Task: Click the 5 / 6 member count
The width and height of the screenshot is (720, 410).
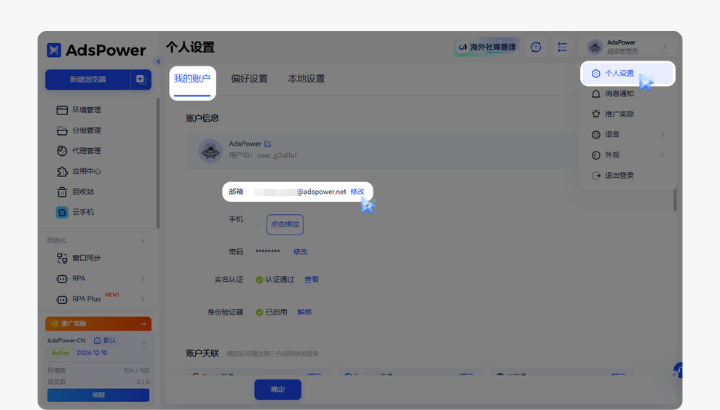Action: click(x=143, y=382)
